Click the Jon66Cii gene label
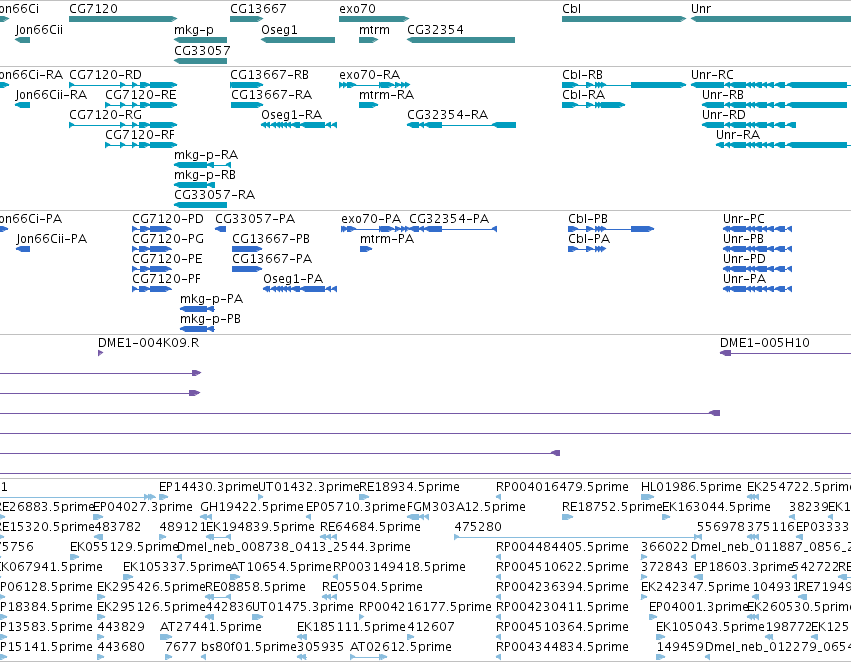 click(x=39, y=30)
